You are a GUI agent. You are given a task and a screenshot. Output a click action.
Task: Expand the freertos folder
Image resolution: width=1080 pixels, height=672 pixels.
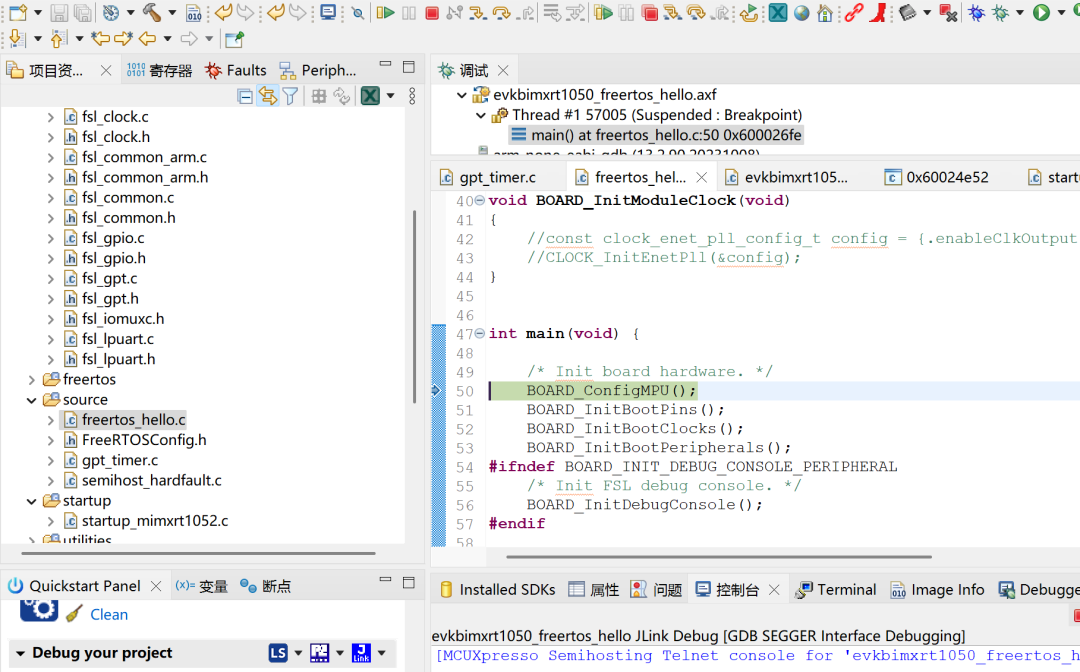click(x=32, y=379)
